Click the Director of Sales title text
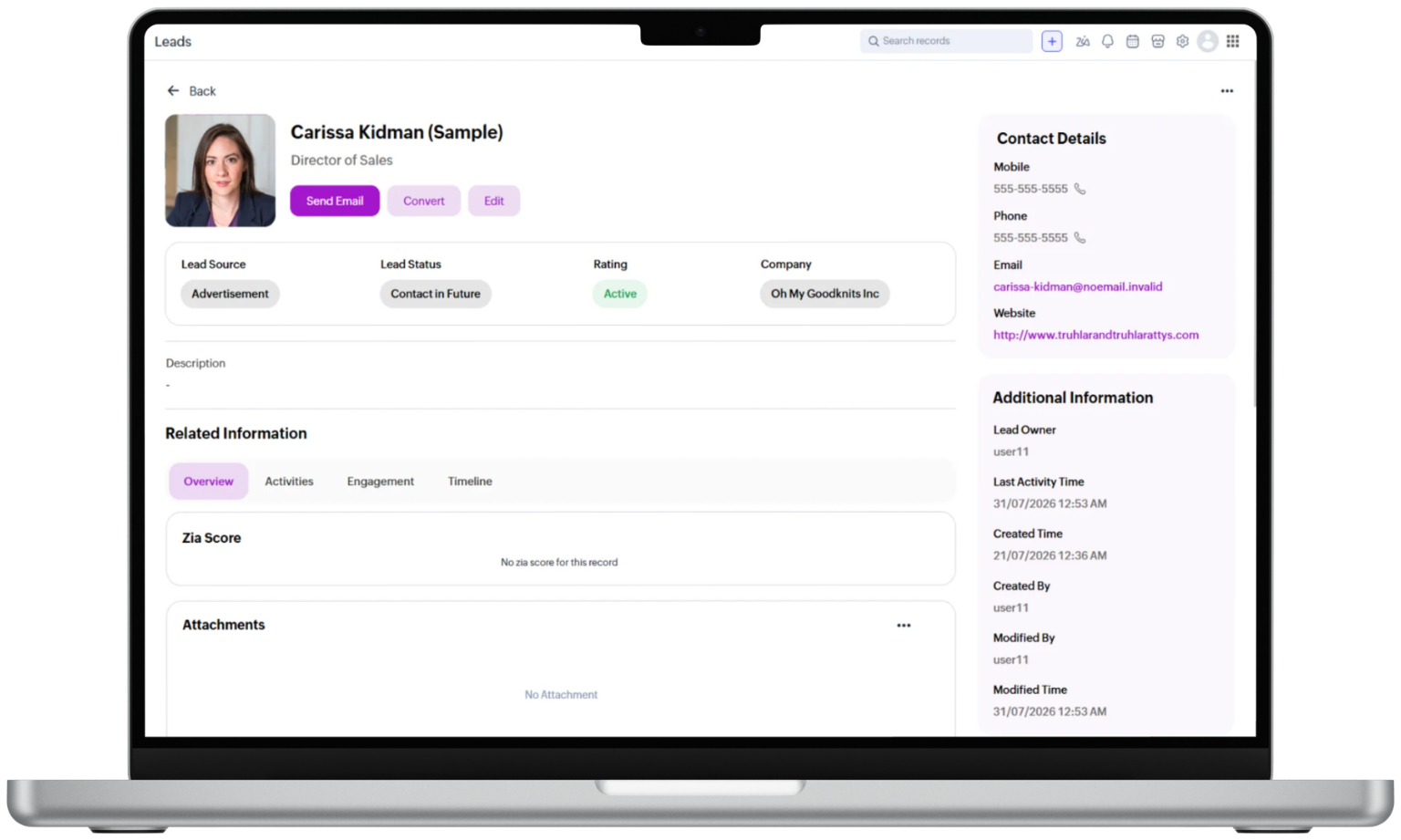The image size is (1401, 840). tap(342, 161)
